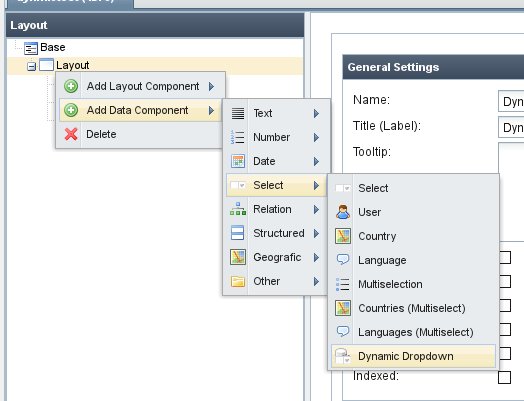Open the Date submenu arrow
This screenshot has height=401, width=524.
click(316, 161)
